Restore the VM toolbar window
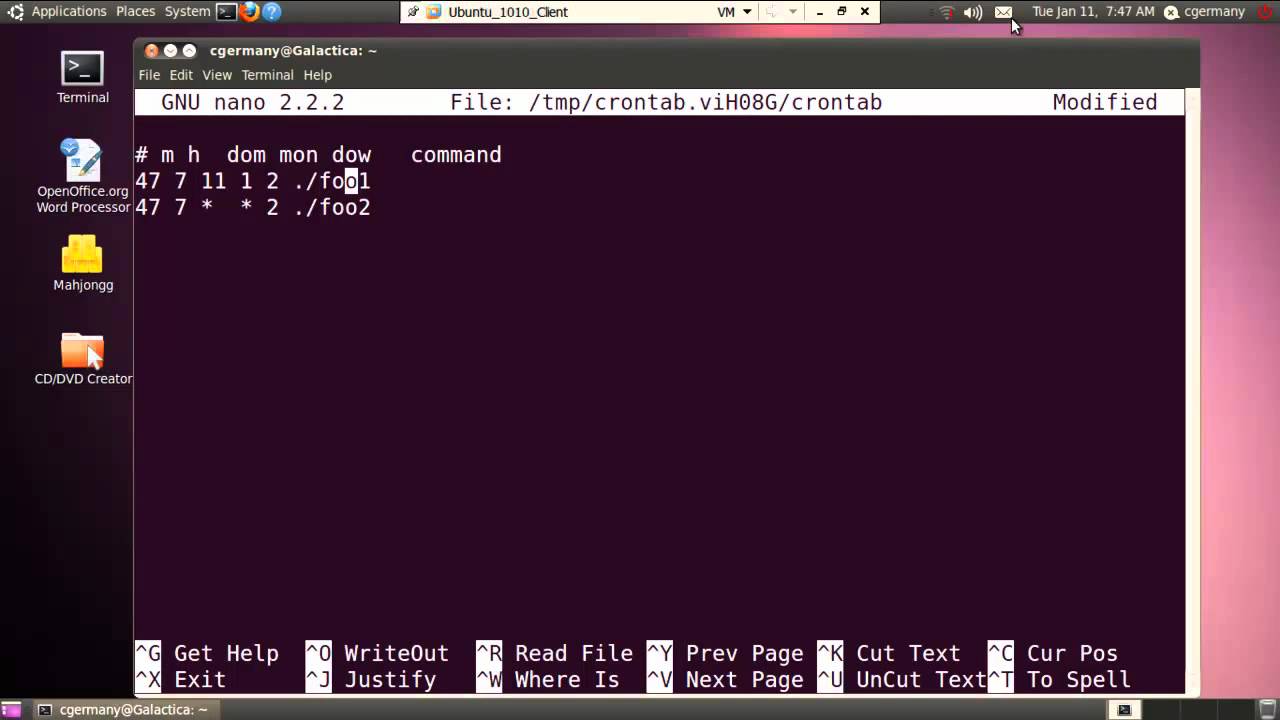The image size is (1280, 720). click(x=842, y=12)
